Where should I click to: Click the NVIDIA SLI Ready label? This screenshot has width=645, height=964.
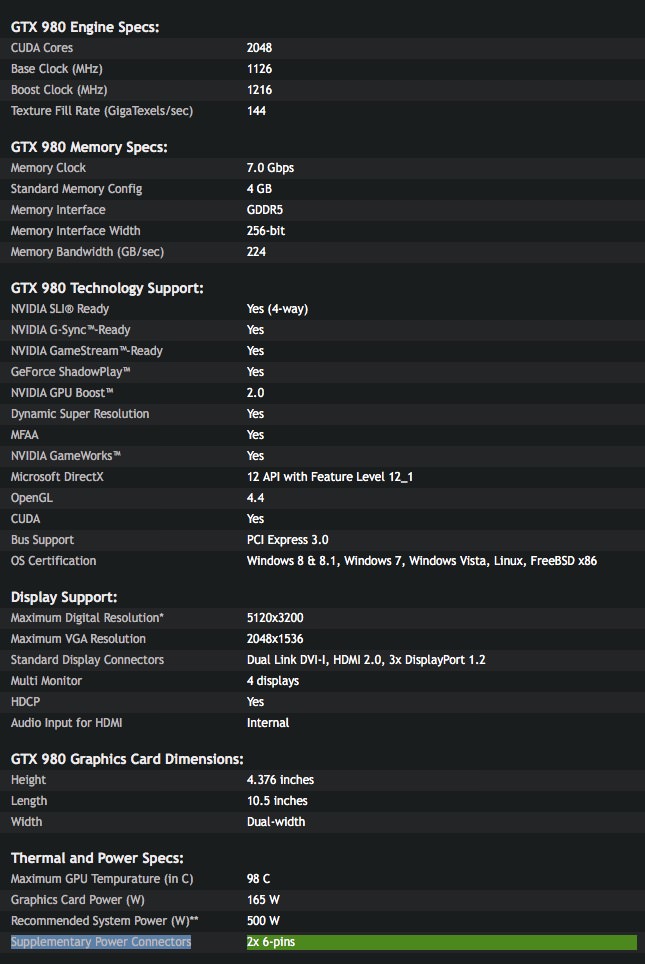(60, 309)
